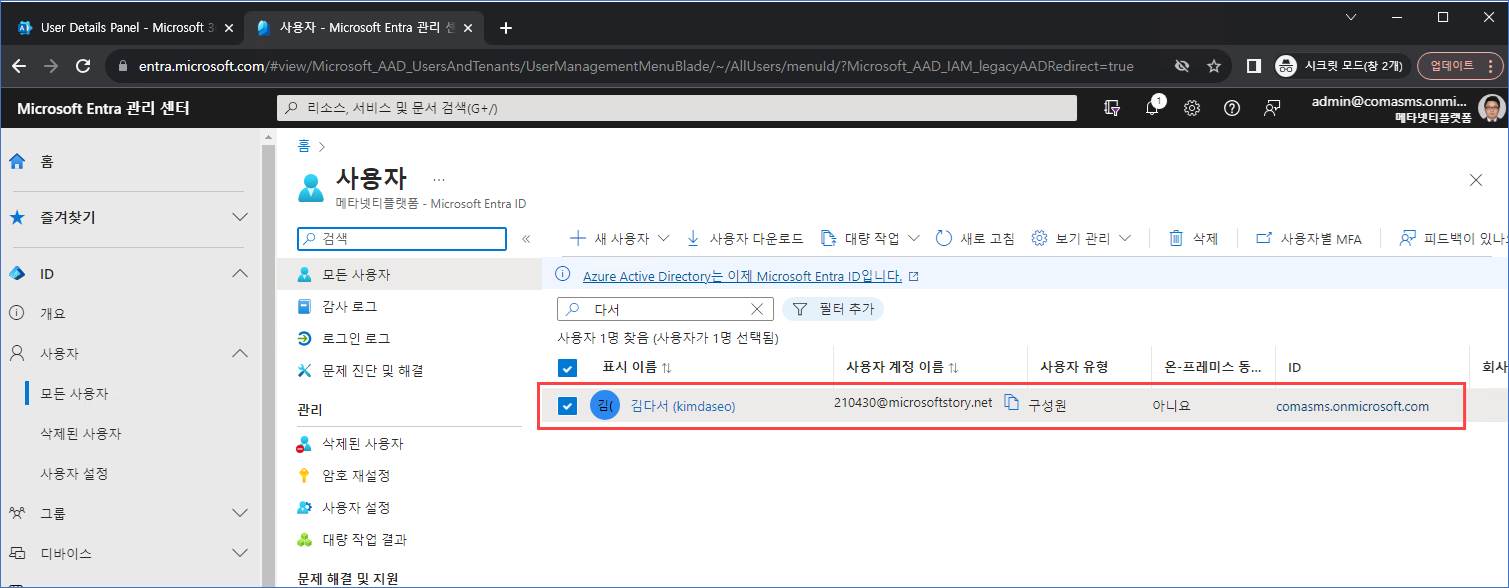
Task: Sort by 표시 이름 column arrows
Action: (x=667, y=368)
